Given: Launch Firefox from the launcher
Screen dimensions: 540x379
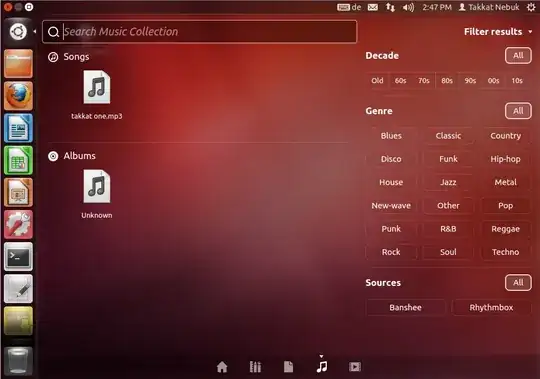Looking at the screenshot, I should 19,96.
